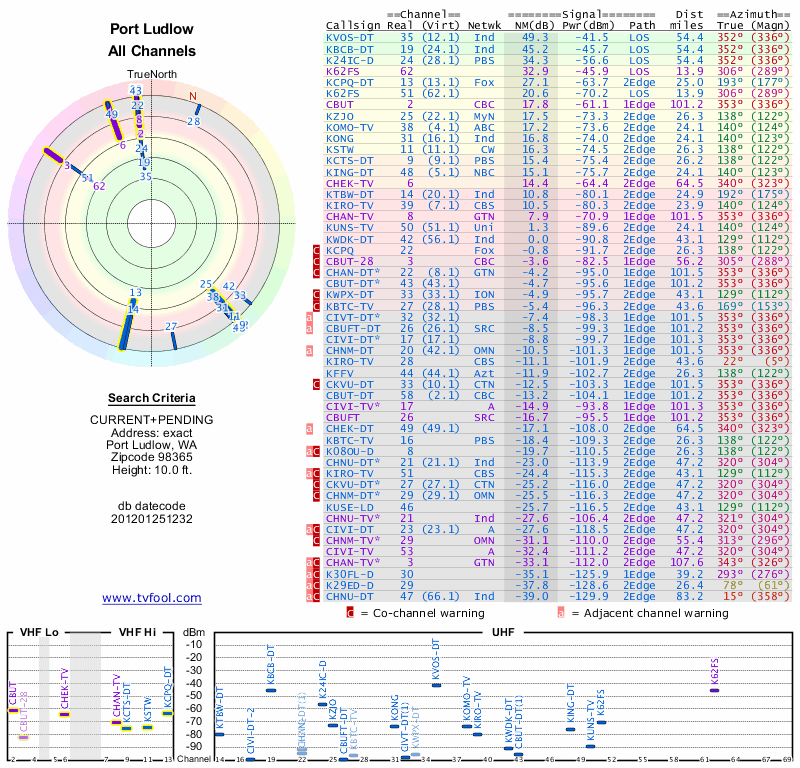Click the co-channel warning legend swatch
The width and height of the screenshot is (800, 768).
(x=350, y=613)
